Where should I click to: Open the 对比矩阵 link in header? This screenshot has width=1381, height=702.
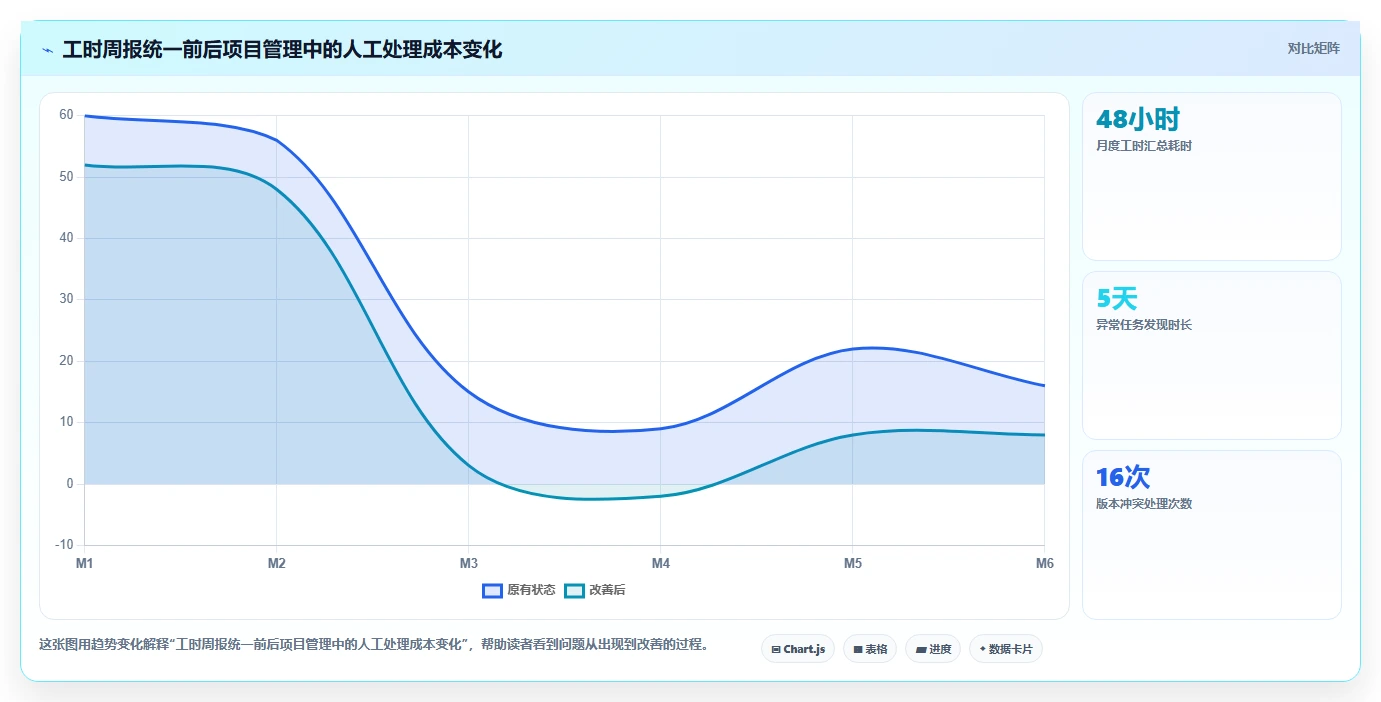1313,48
